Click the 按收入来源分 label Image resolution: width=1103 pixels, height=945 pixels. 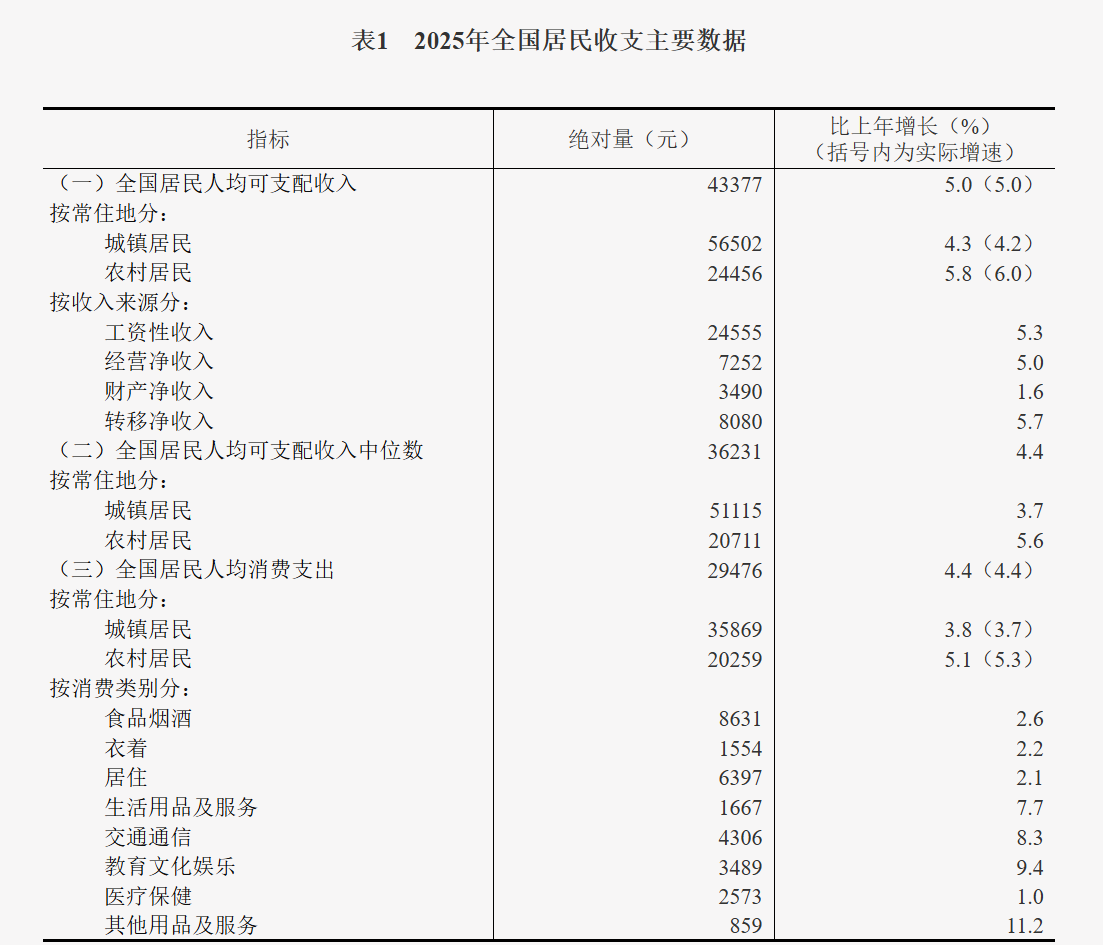(120, 303)
